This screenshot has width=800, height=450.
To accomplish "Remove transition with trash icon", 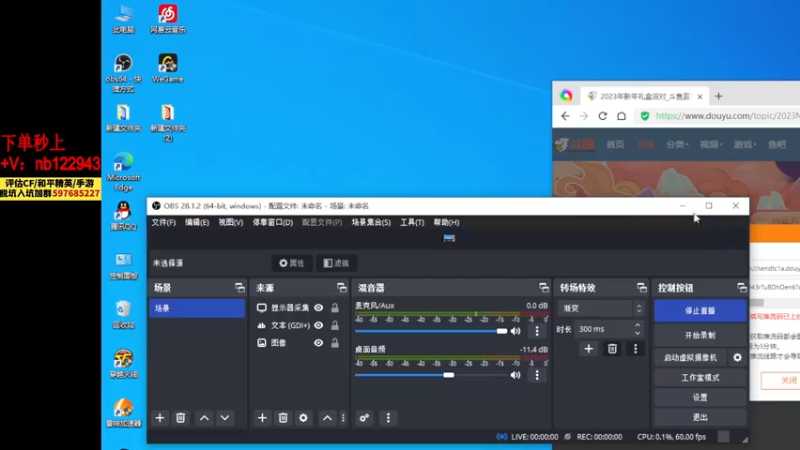I will point(612,349).
